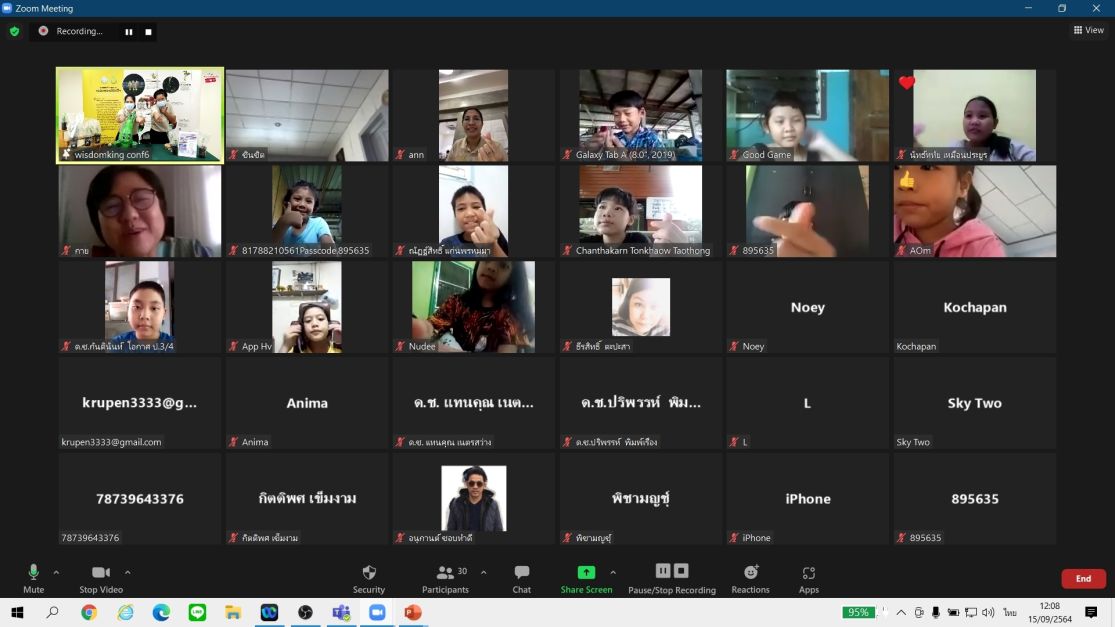Select the Noey participant tile
Image resolution: width=1115 pixels, height=627 pixels.
pyautogui.click(x=808, y=307)
